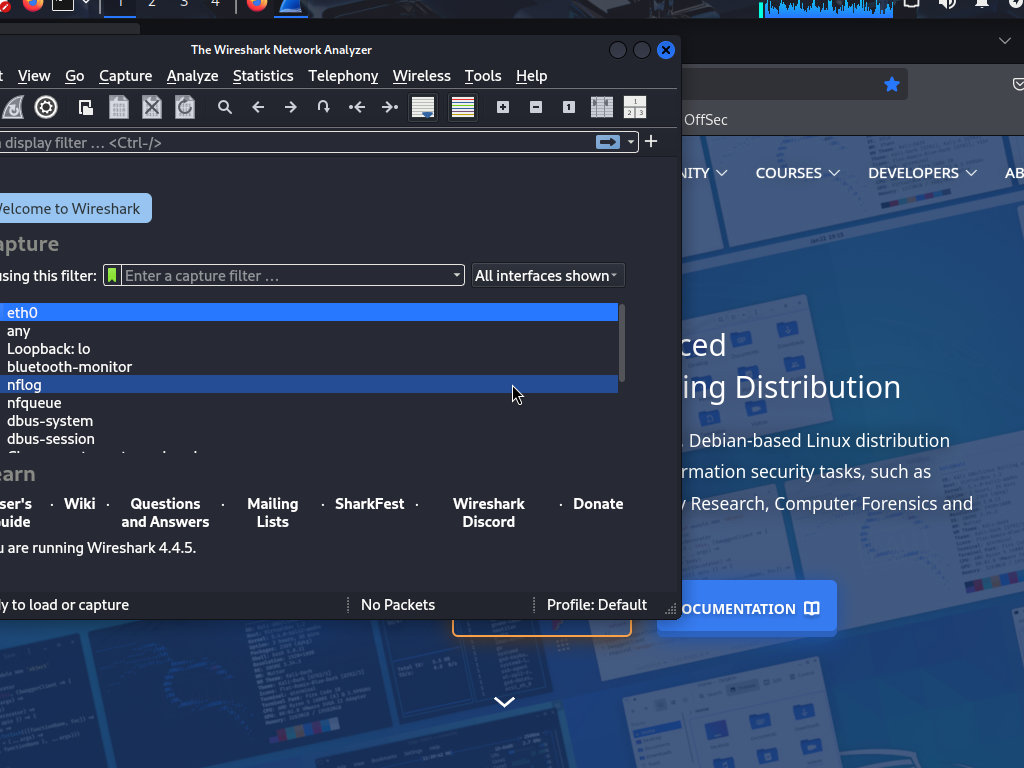Open the All interfaces shown dropdown

[548, 276]
